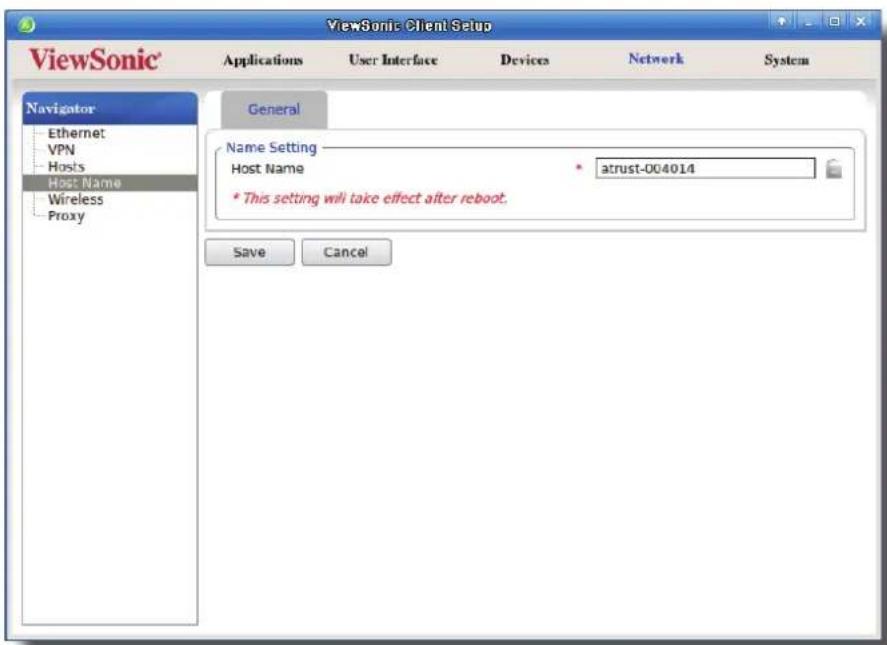Click the Name Setting group label

click(x=271, y=148)
